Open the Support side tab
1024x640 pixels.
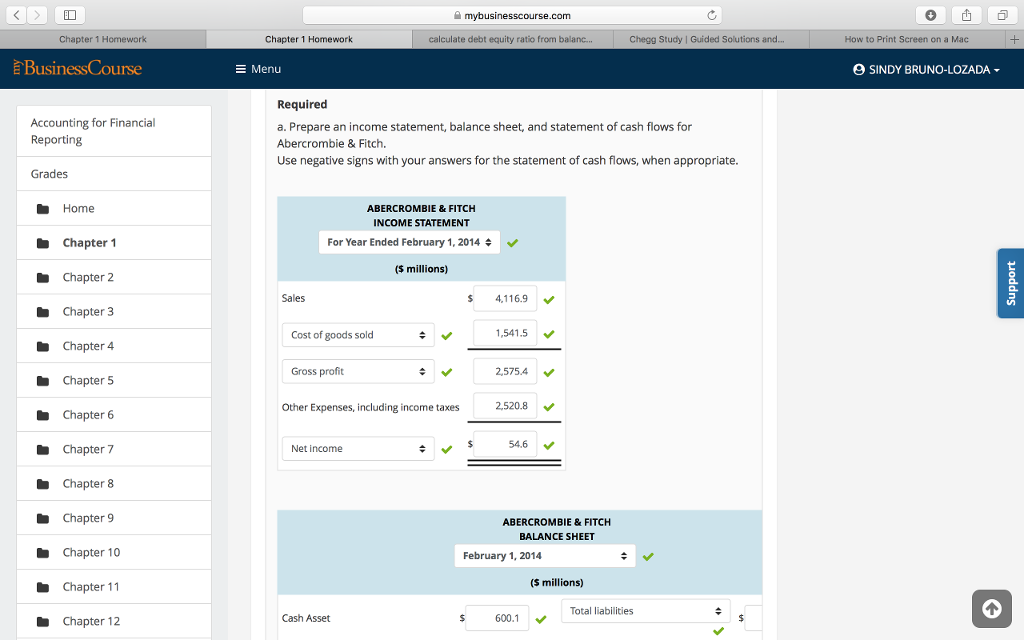(x=1010, y=283)
